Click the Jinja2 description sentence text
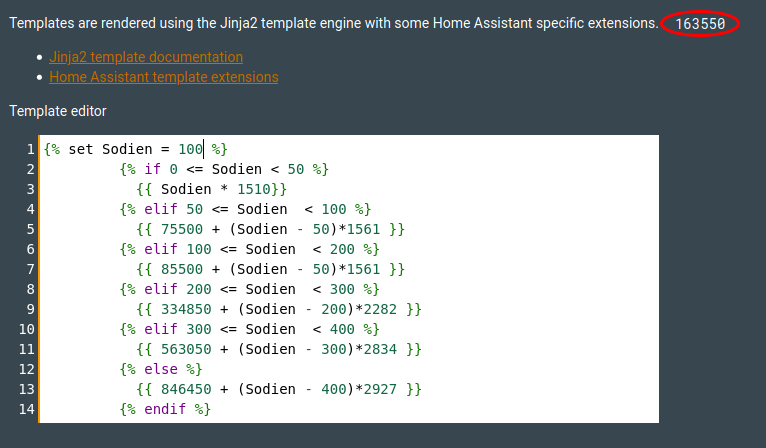This screenshot has height=448, width=766. coord(334,23)
